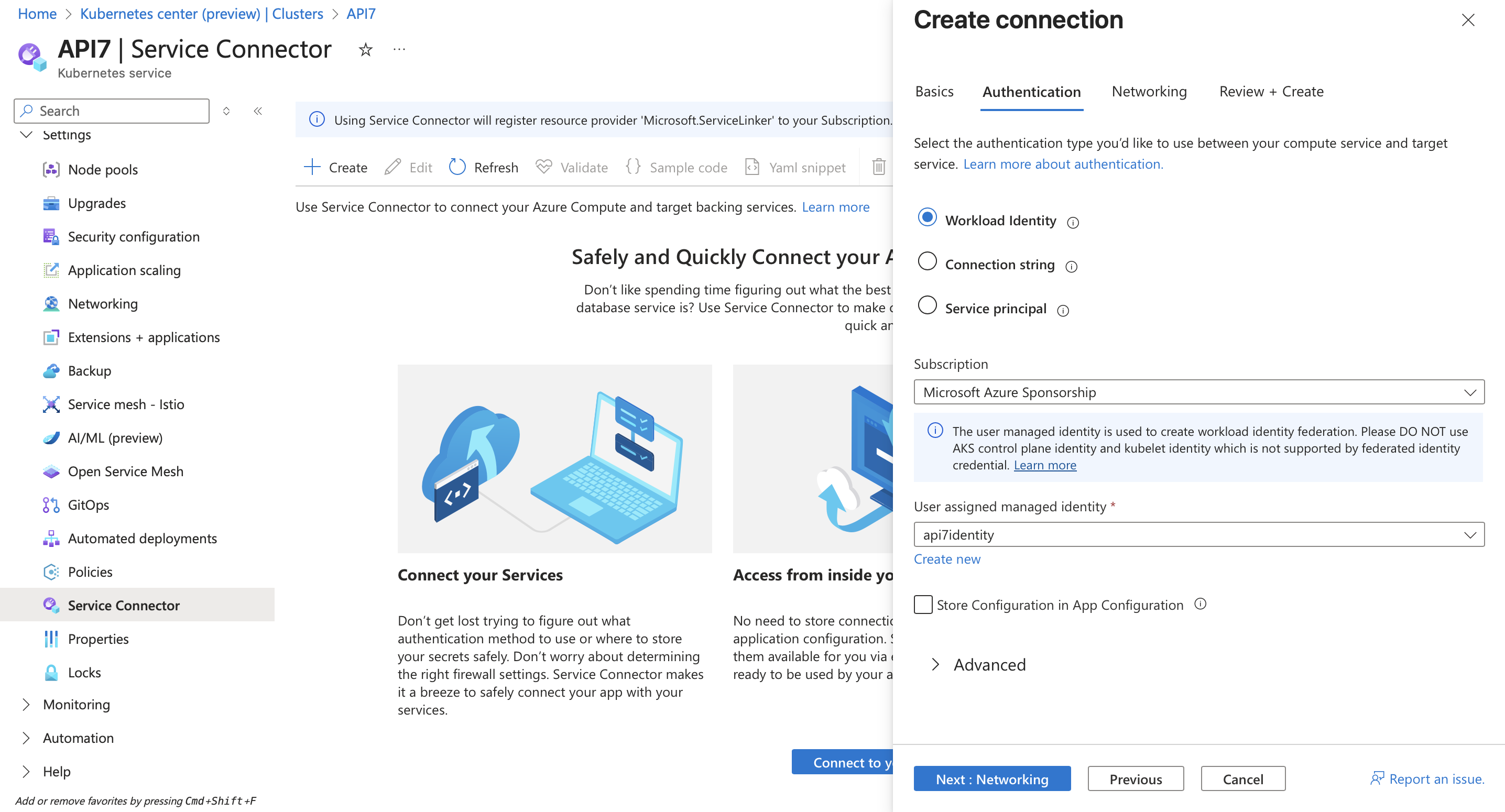1505x812 pixels.
Task: Click the favorite star next to Service Connector
Action: [365, 49]
